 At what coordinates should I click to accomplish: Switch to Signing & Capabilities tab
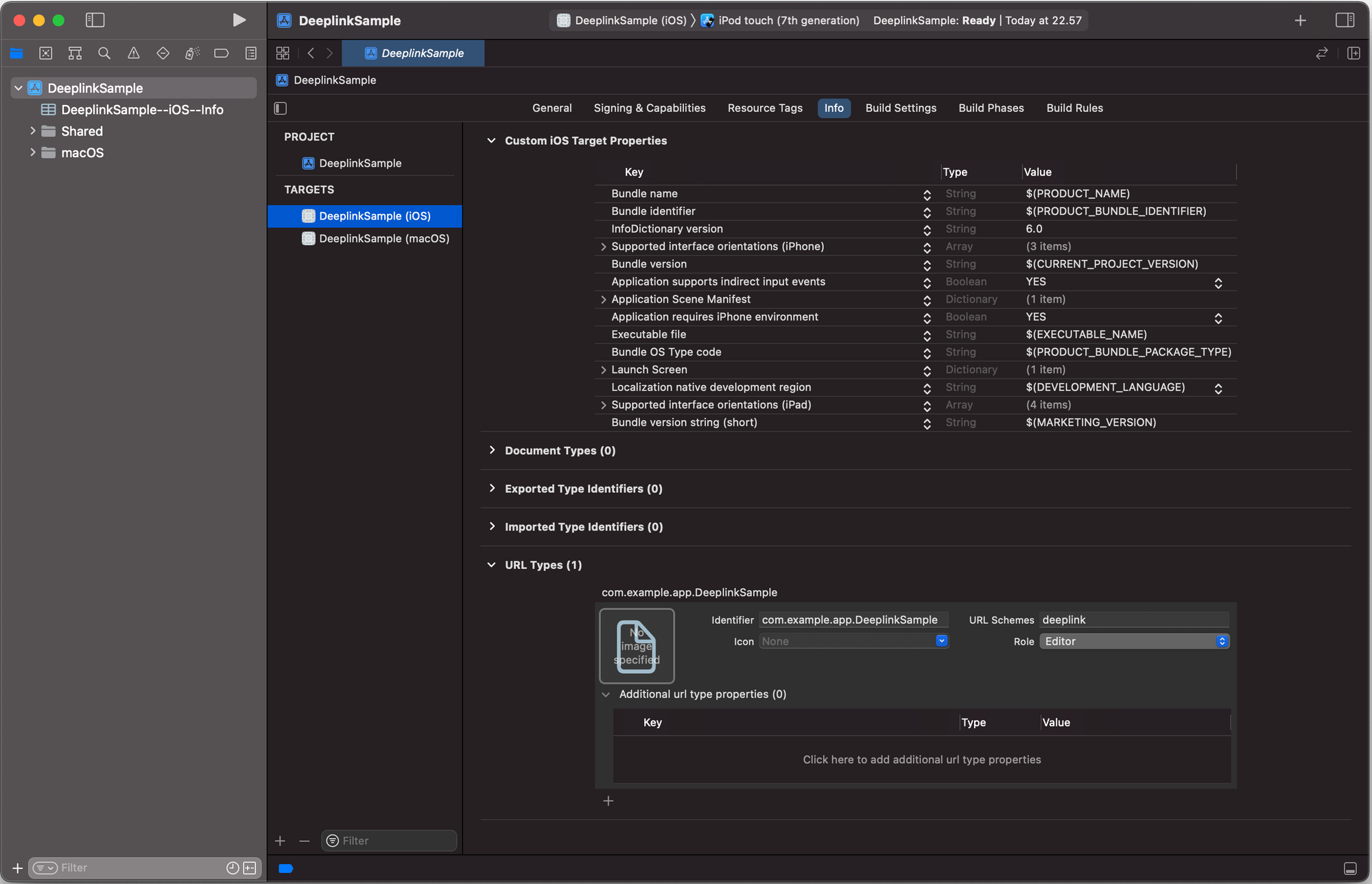click(x=649, y=107)
